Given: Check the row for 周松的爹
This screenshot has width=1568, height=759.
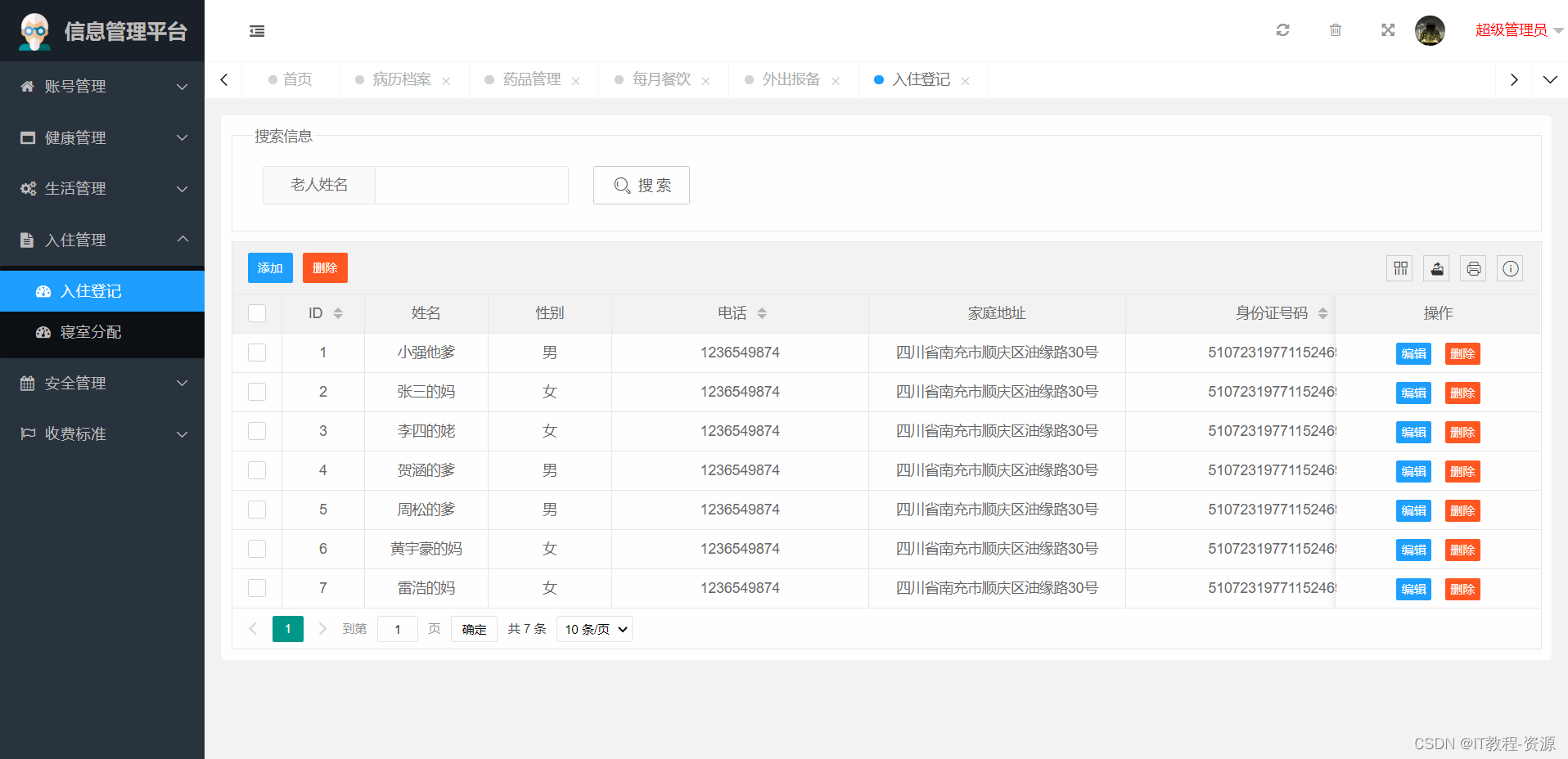Looking at the screenshot, I should pyautogui.click(x=257, y=510).
